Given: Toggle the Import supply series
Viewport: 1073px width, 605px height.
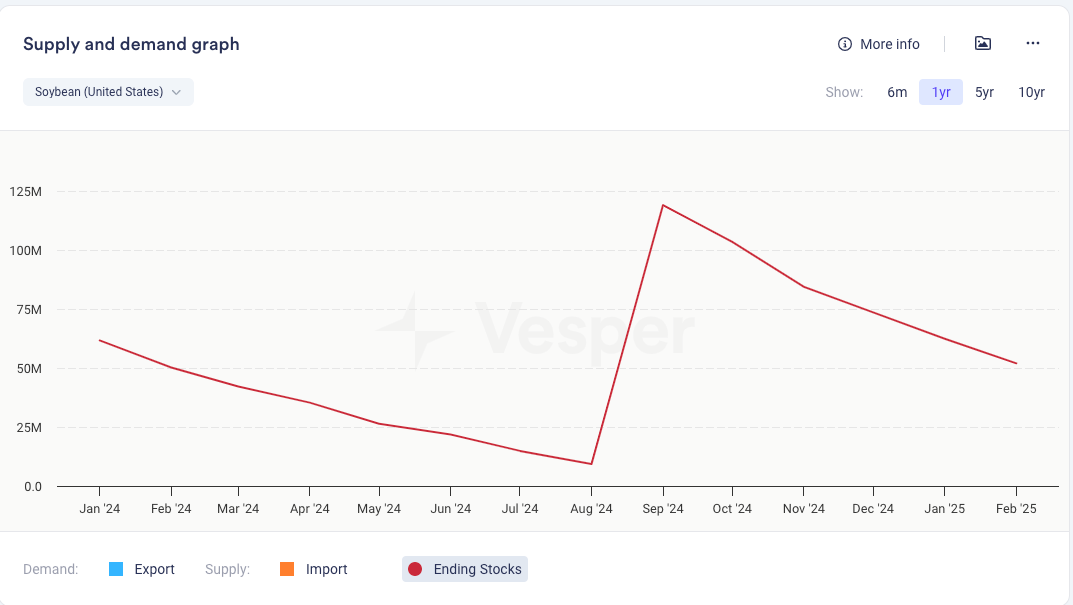Looking at the screenshot, I should click(326, 569).
